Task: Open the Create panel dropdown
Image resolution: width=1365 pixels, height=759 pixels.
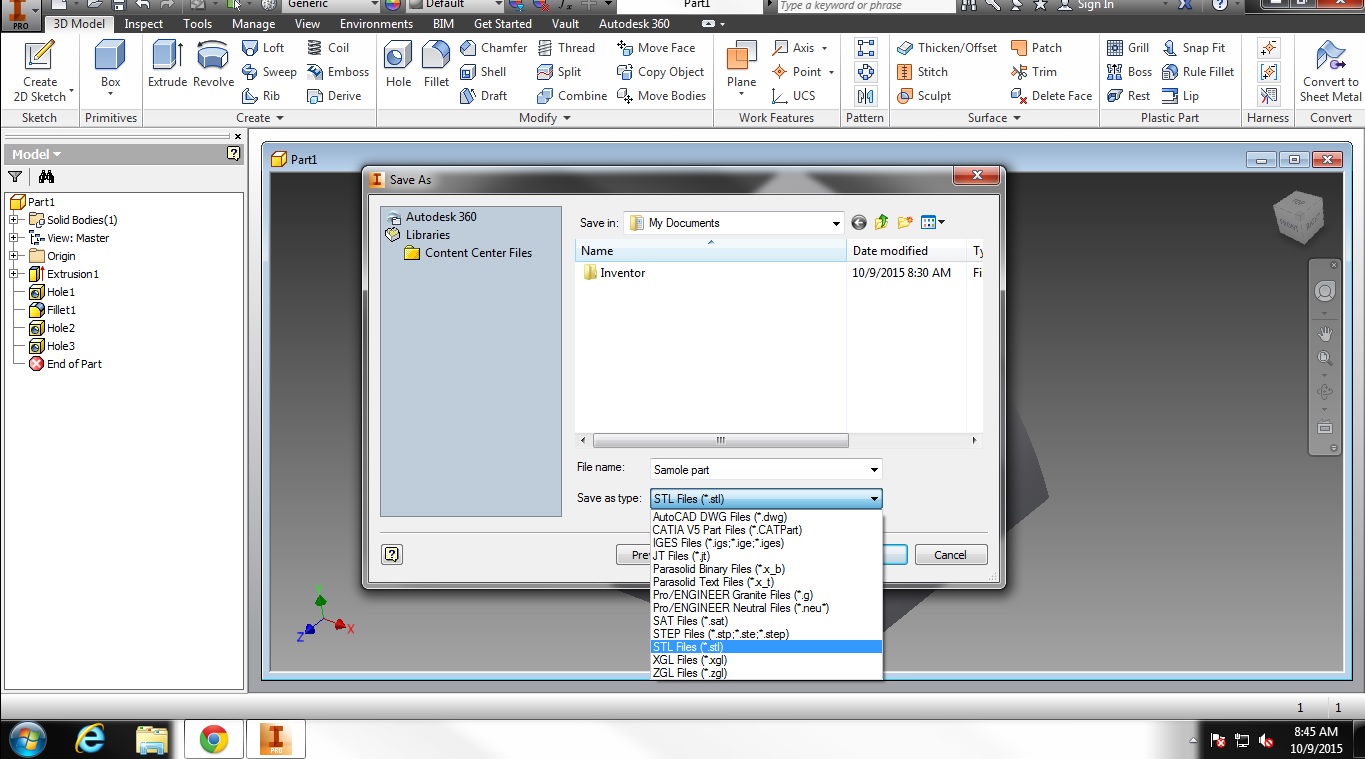Action: pyautogui.click(x=260, y=118)
